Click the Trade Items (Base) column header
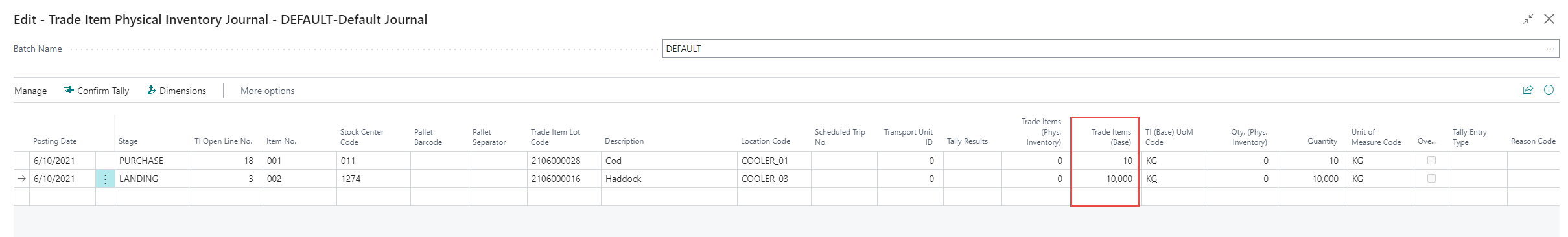Screen dimensions: 1568x237 [x=1111, y=137]
